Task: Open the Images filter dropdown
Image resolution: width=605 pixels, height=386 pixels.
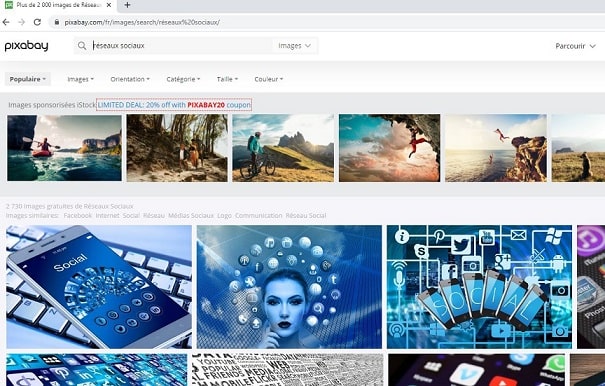Action: point(80,79)
